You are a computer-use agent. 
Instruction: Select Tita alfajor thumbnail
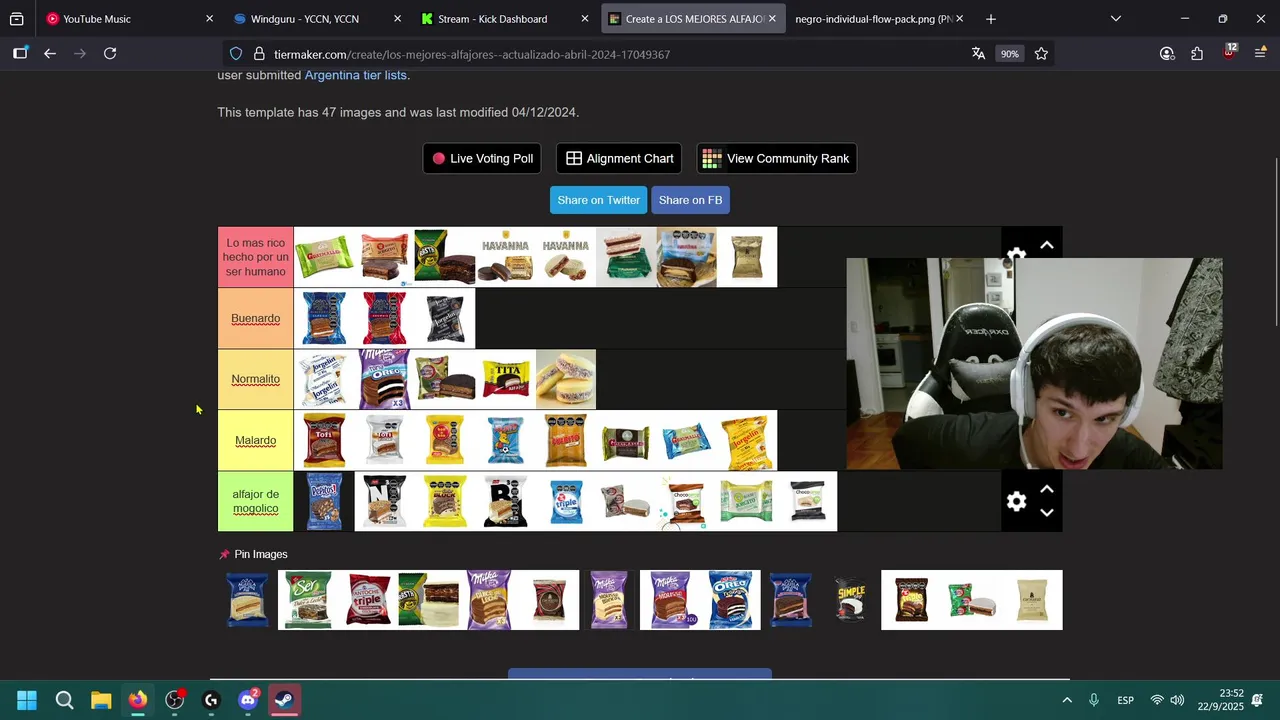pyautogui.click(x=505, y=379)
